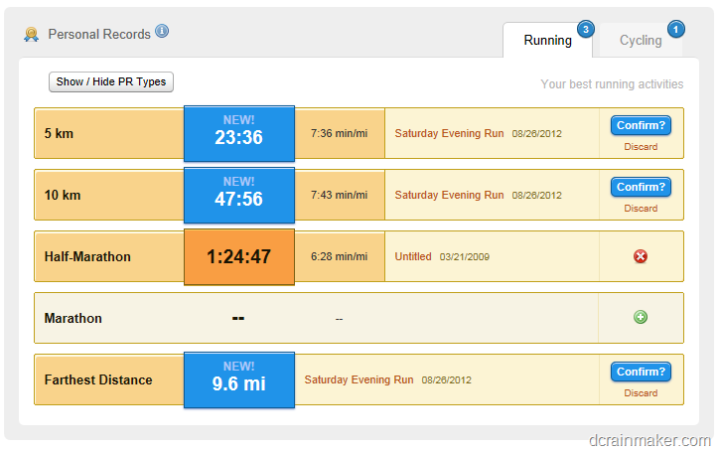Discard the 5 km record
Screen dimensions: 719x451
641,147
